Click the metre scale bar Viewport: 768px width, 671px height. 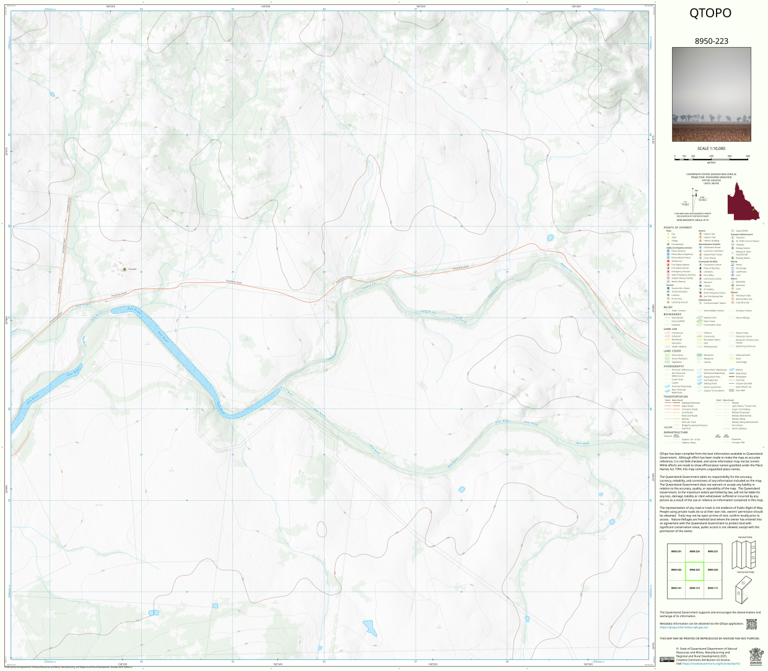coord(711,158)
